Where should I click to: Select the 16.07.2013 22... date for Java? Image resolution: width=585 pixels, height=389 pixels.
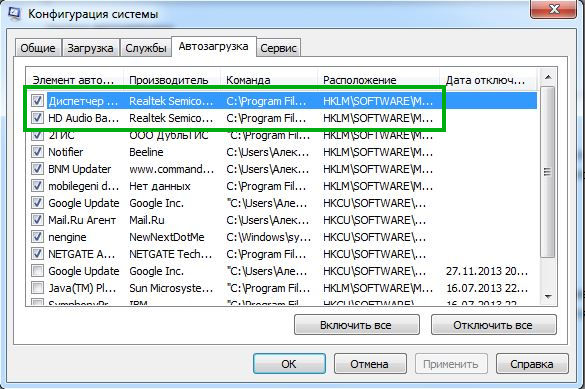[487, 288]
